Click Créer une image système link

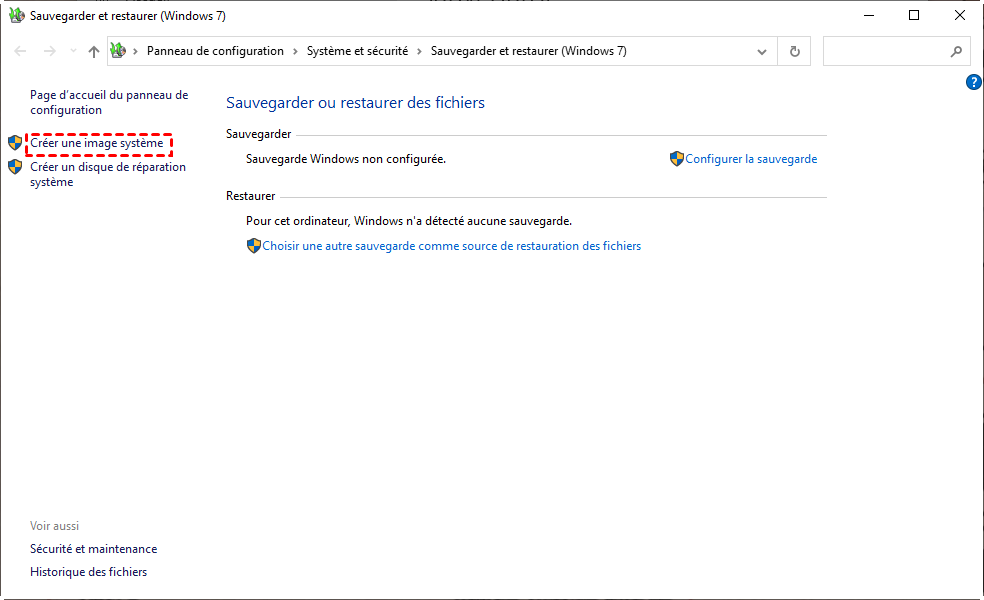(97, 143)
